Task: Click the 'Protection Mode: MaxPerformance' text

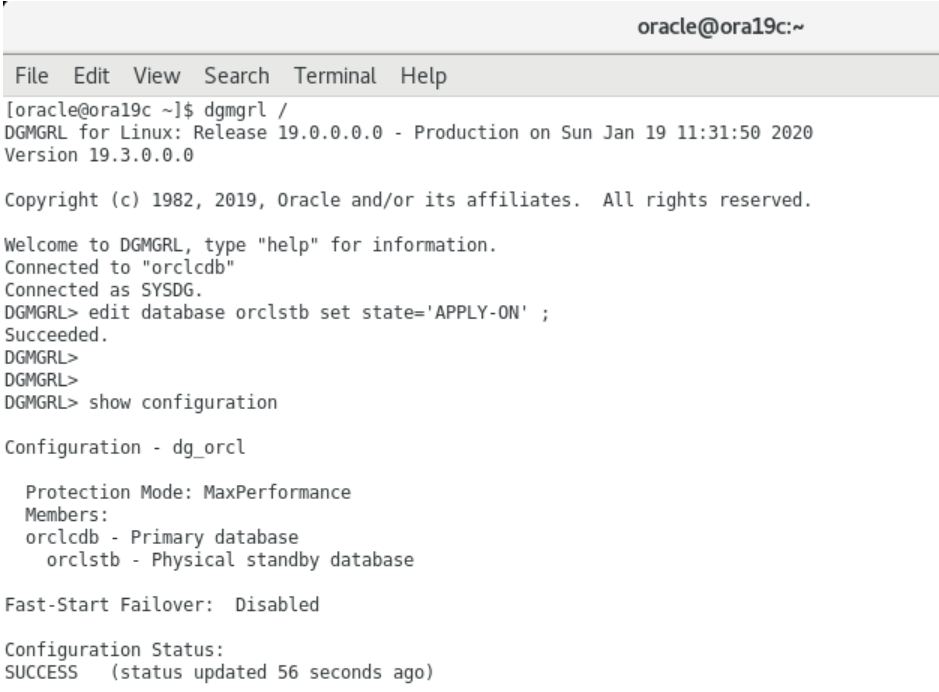Action: 188,492
